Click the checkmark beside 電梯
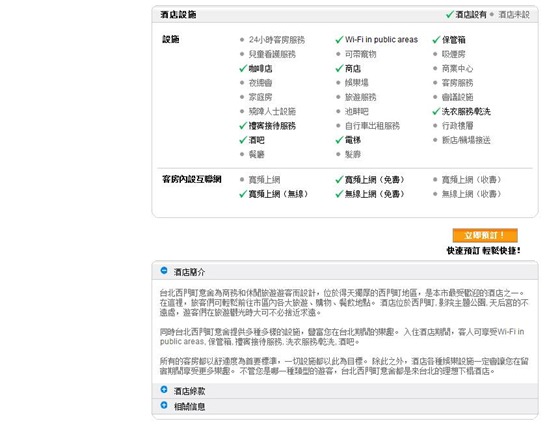 click(x=339, y=140)
